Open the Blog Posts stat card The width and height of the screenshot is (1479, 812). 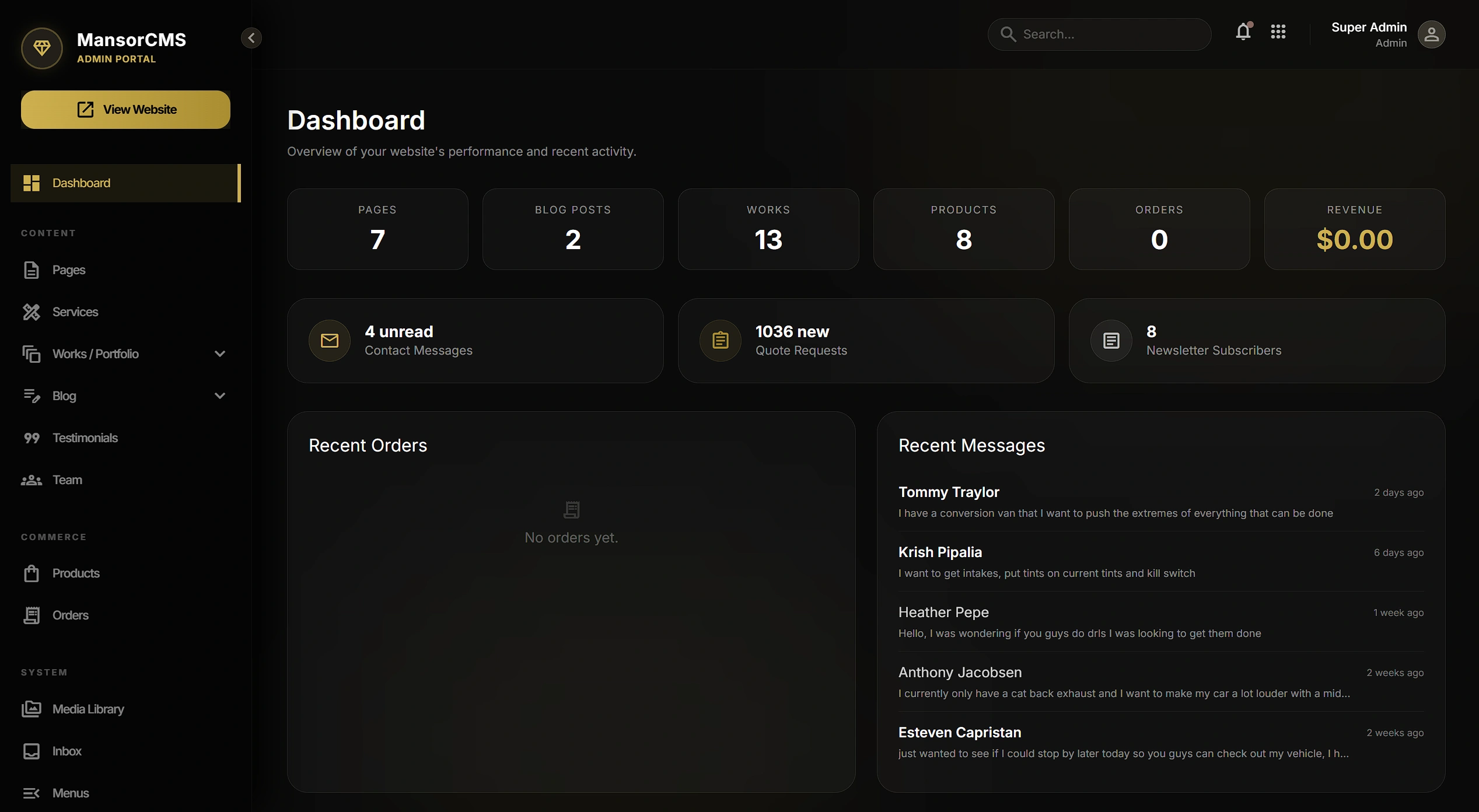click(573, 229)
